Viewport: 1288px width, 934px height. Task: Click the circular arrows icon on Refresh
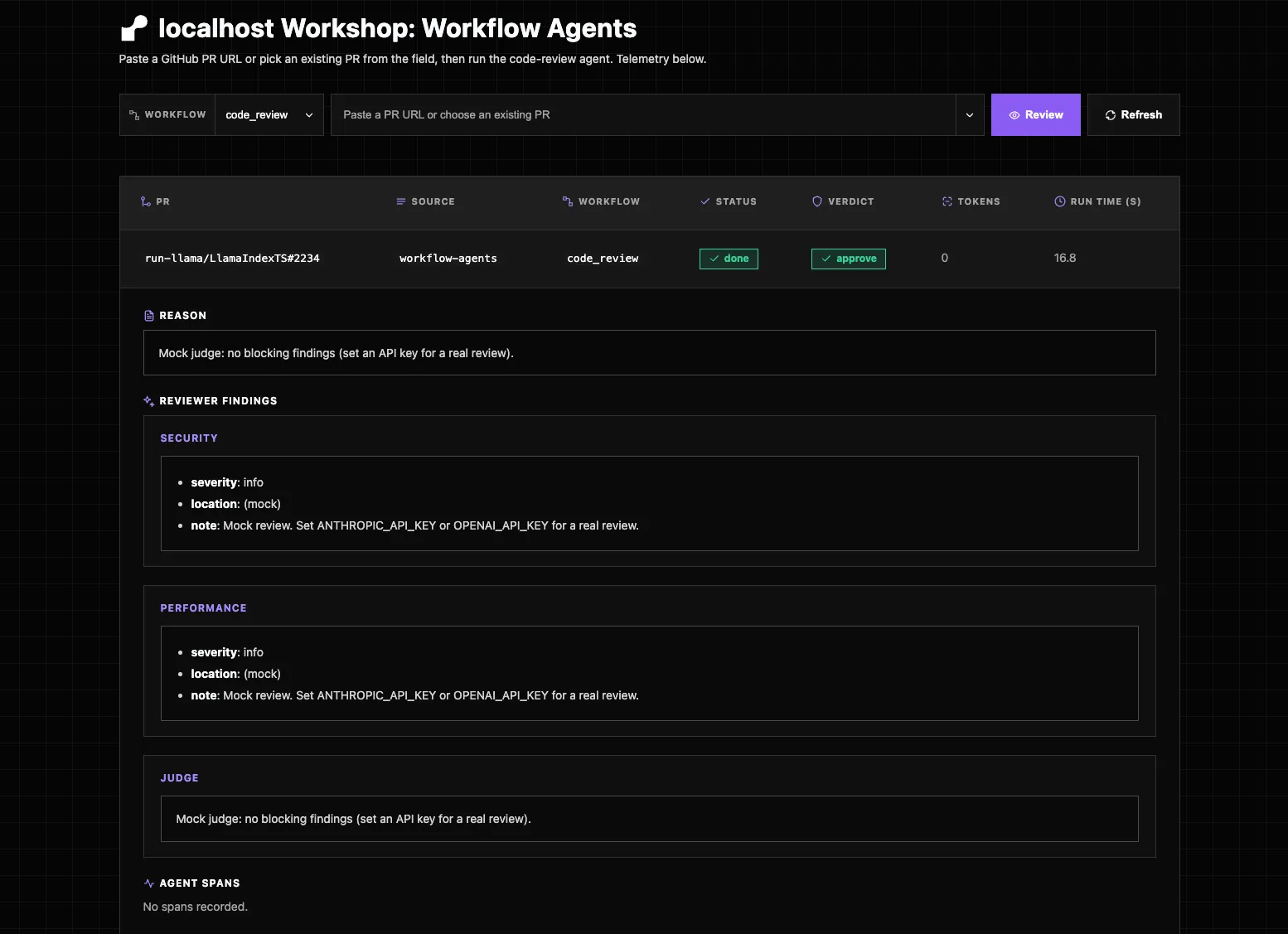[1111, 115]
